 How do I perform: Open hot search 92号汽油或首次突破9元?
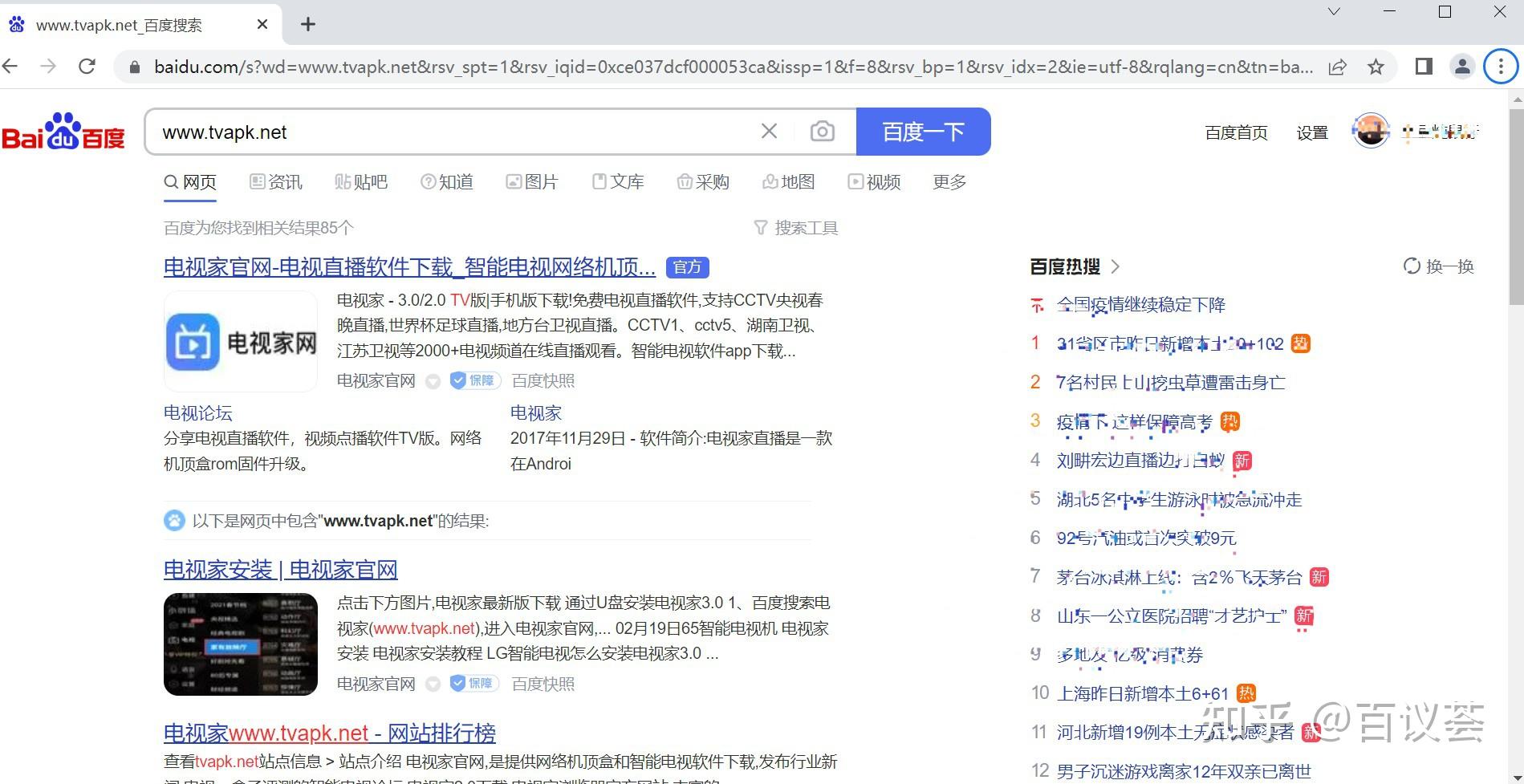[x=1146, y=538]
